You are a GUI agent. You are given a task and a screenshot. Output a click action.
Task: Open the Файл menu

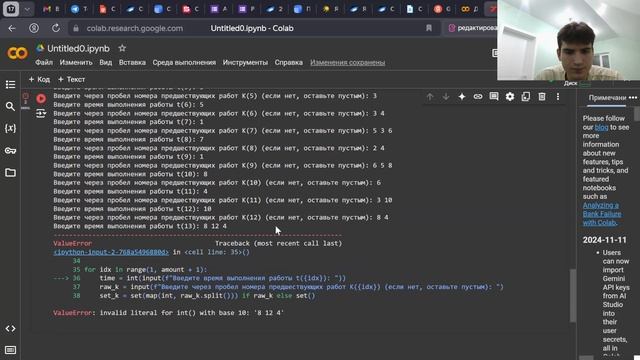tap(44, 62)
